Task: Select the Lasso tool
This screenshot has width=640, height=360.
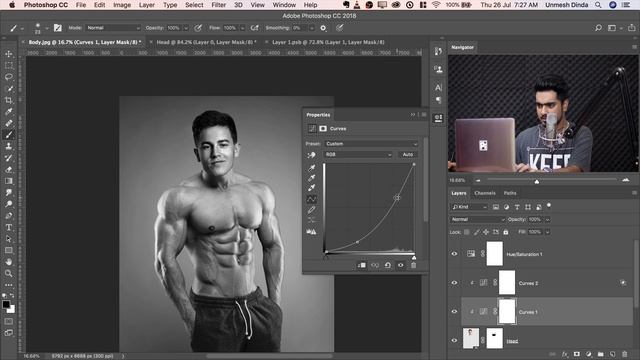Action: [x=9, y=77]
